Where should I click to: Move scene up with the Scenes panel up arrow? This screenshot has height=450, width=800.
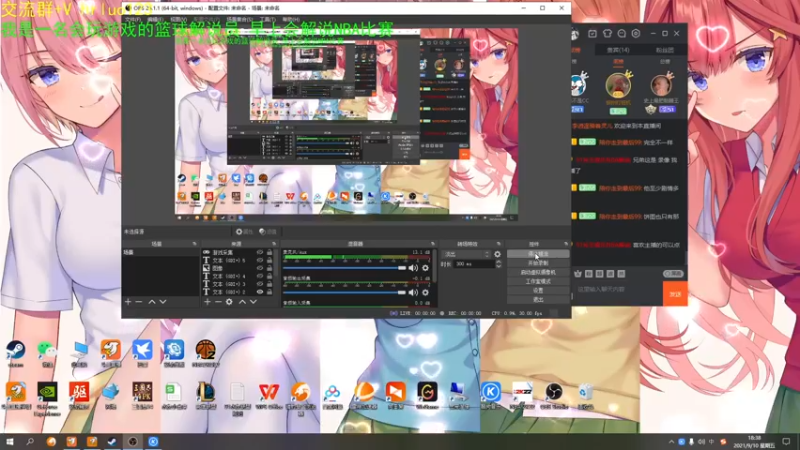(x=152, y=302)
